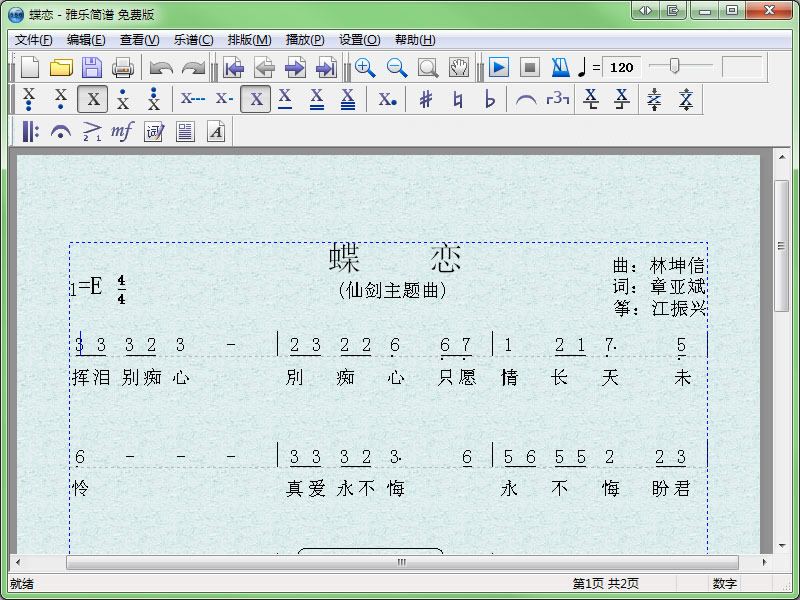Toggle dotted note X.

(x=387, y=99)
